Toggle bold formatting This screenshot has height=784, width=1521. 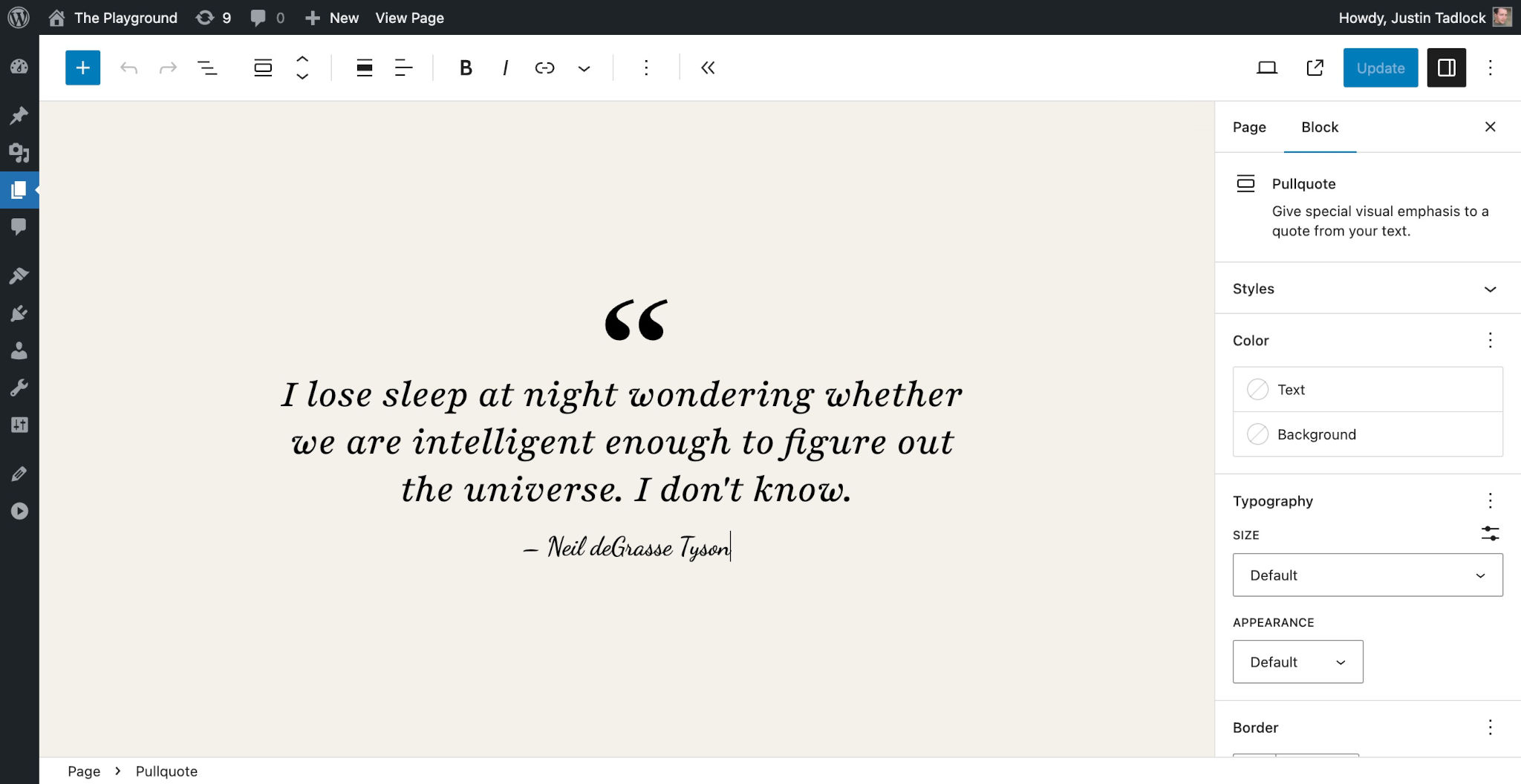[466, 68]
